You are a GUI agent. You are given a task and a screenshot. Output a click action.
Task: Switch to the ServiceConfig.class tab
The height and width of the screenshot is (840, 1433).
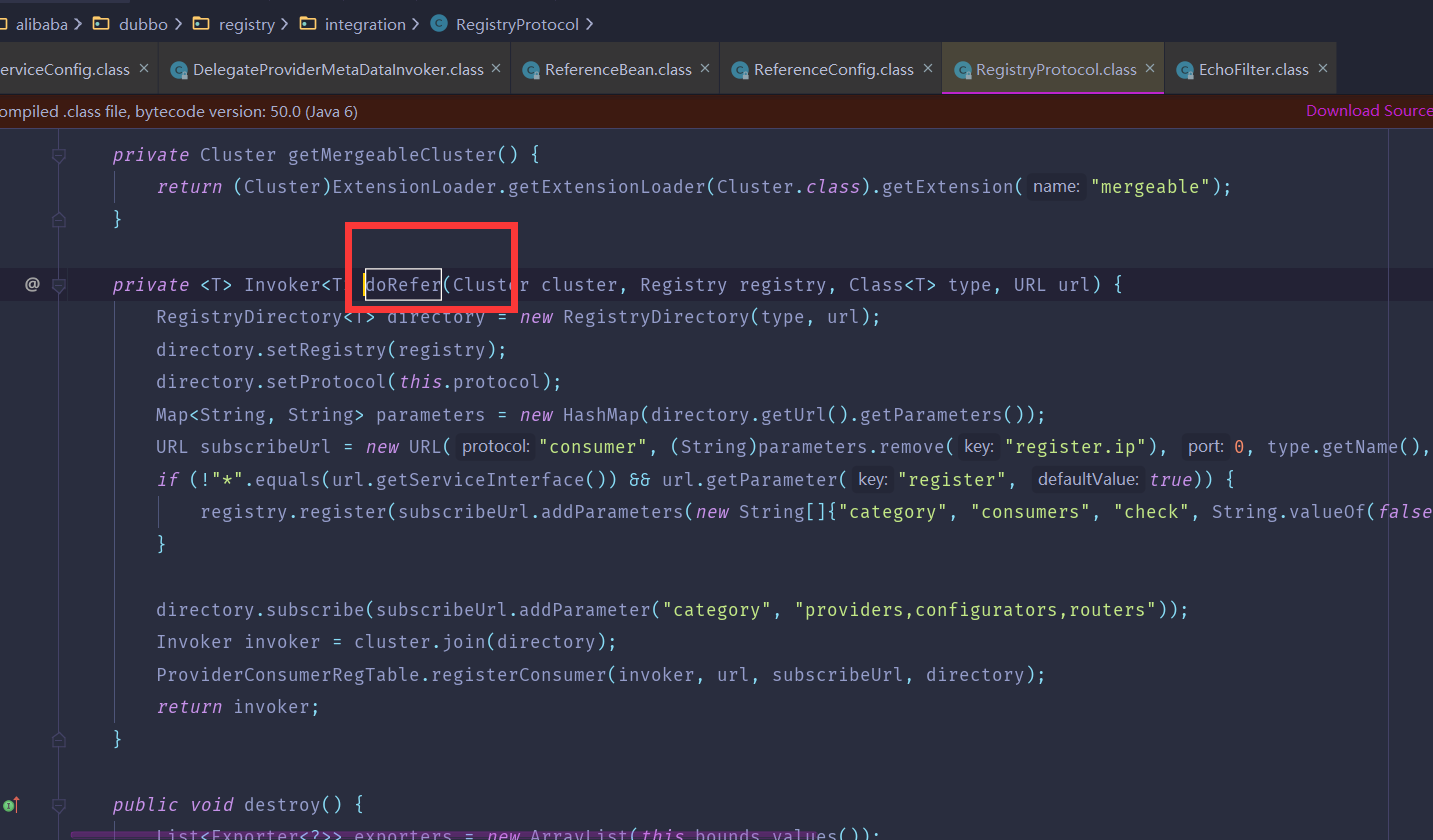coord(77,70)
